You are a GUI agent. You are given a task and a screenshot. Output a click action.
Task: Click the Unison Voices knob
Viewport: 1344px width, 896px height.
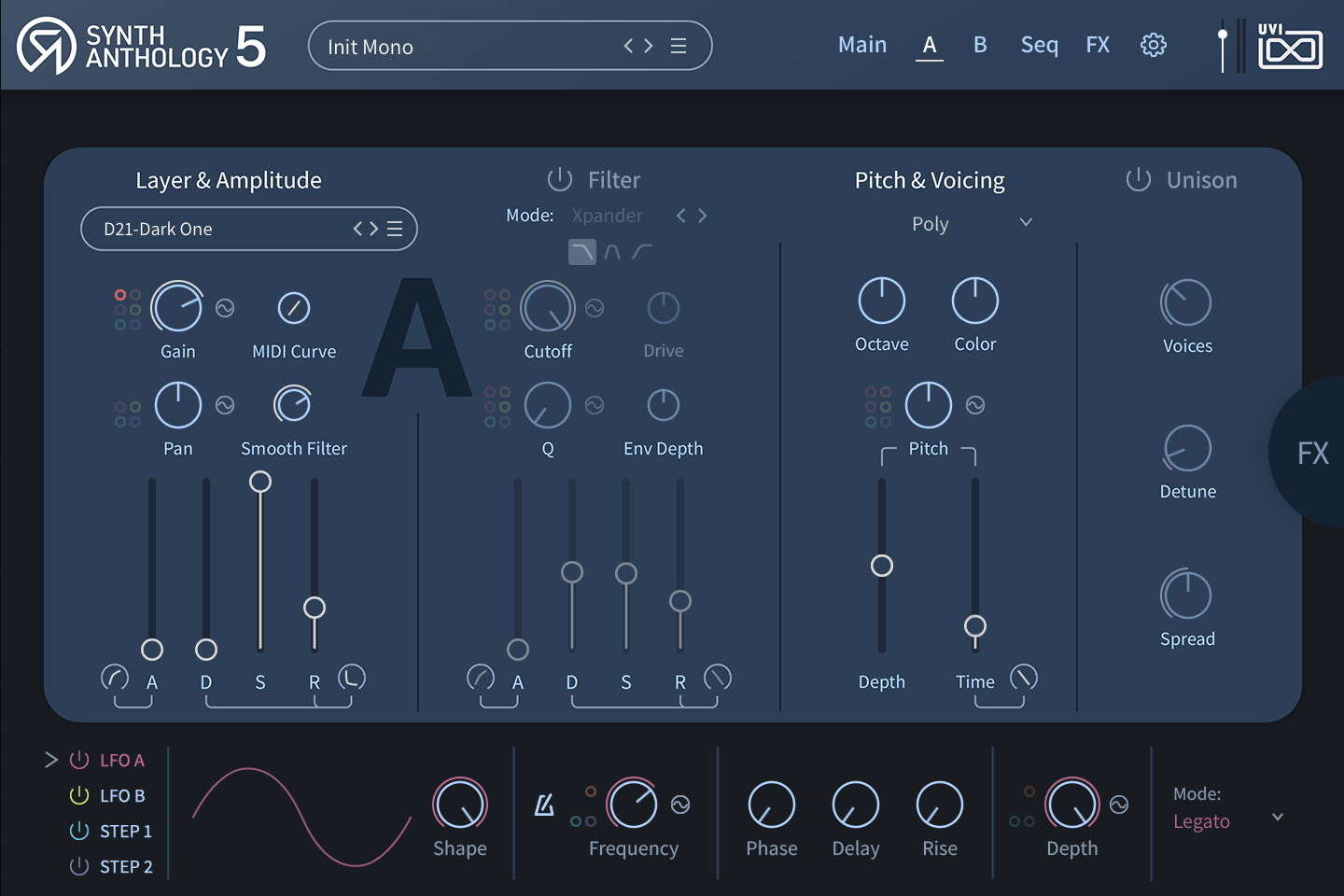pyautogui.click(x=1186, y=302)
